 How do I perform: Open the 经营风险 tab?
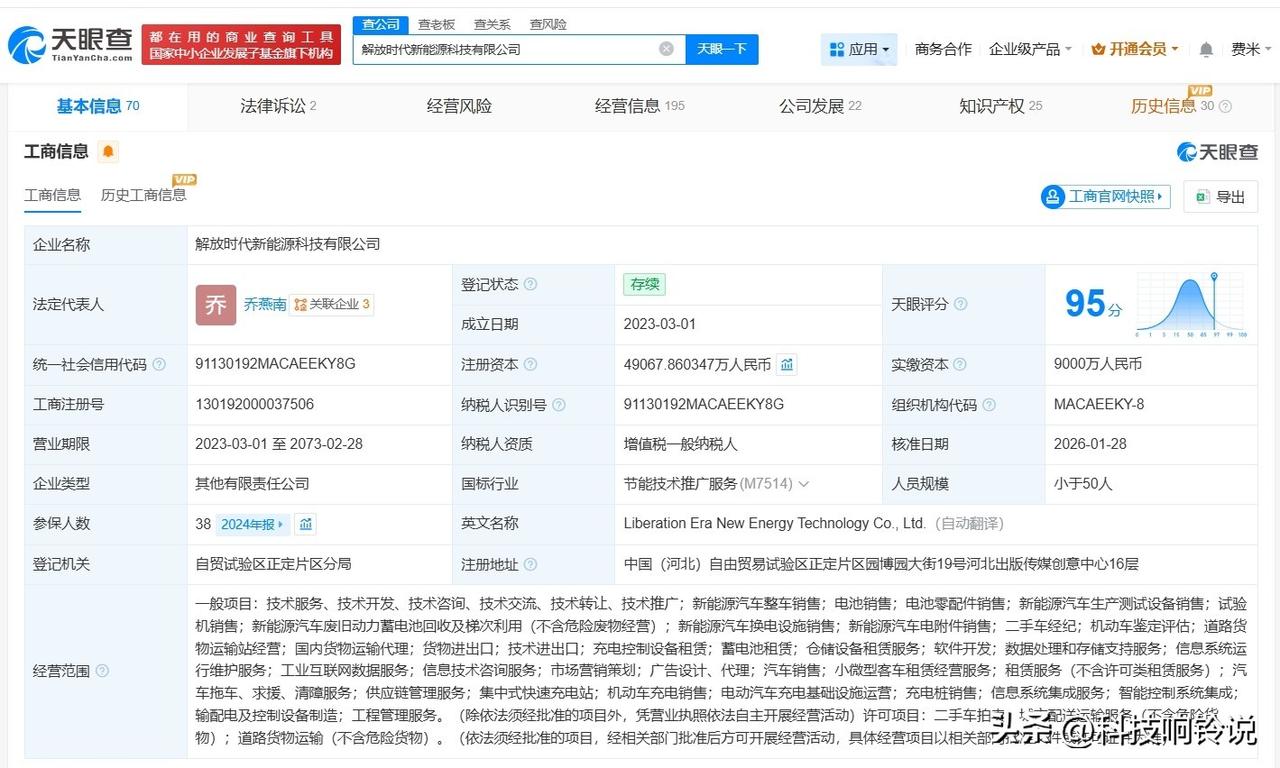coord(459,106)
